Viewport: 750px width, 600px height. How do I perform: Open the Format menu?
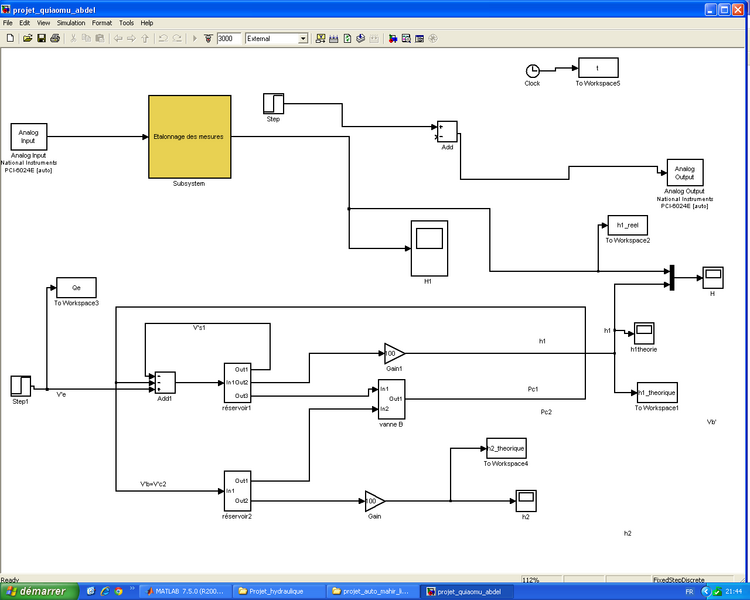tap(101, 22)
